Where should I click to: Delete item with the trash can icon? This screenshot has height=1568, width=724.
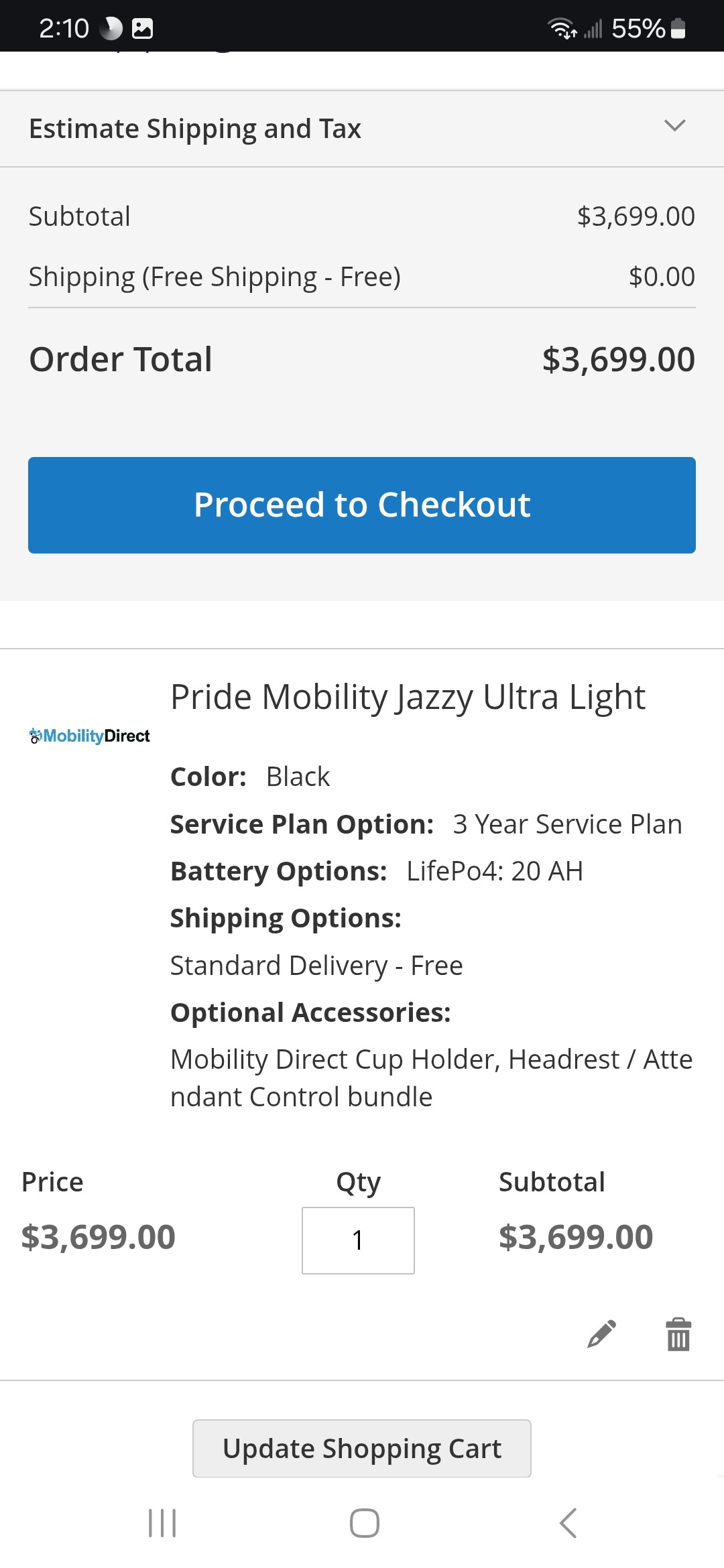click(x=678, y=1334)
